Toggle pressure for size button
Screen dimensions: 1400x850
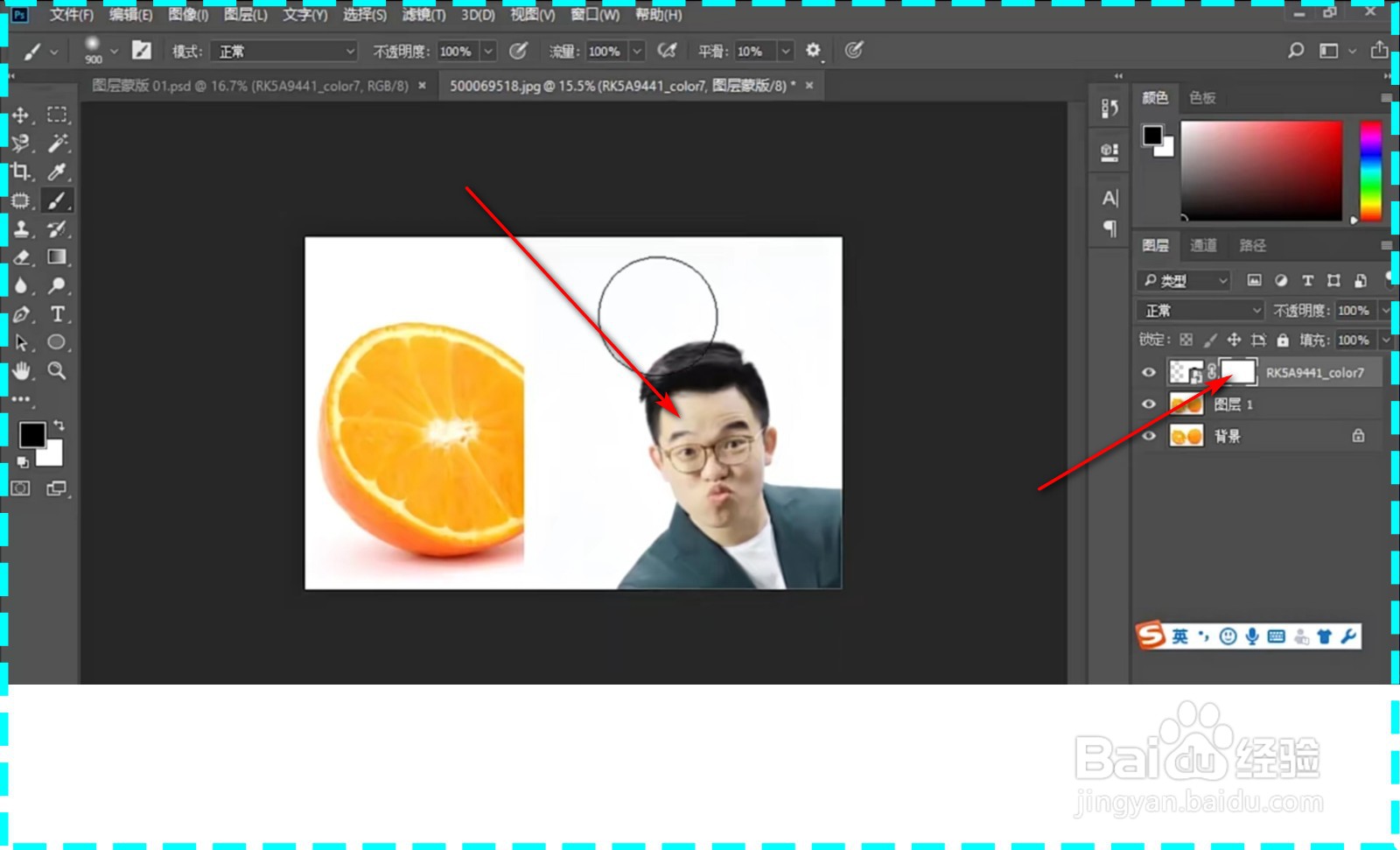[x=855, y=51]
